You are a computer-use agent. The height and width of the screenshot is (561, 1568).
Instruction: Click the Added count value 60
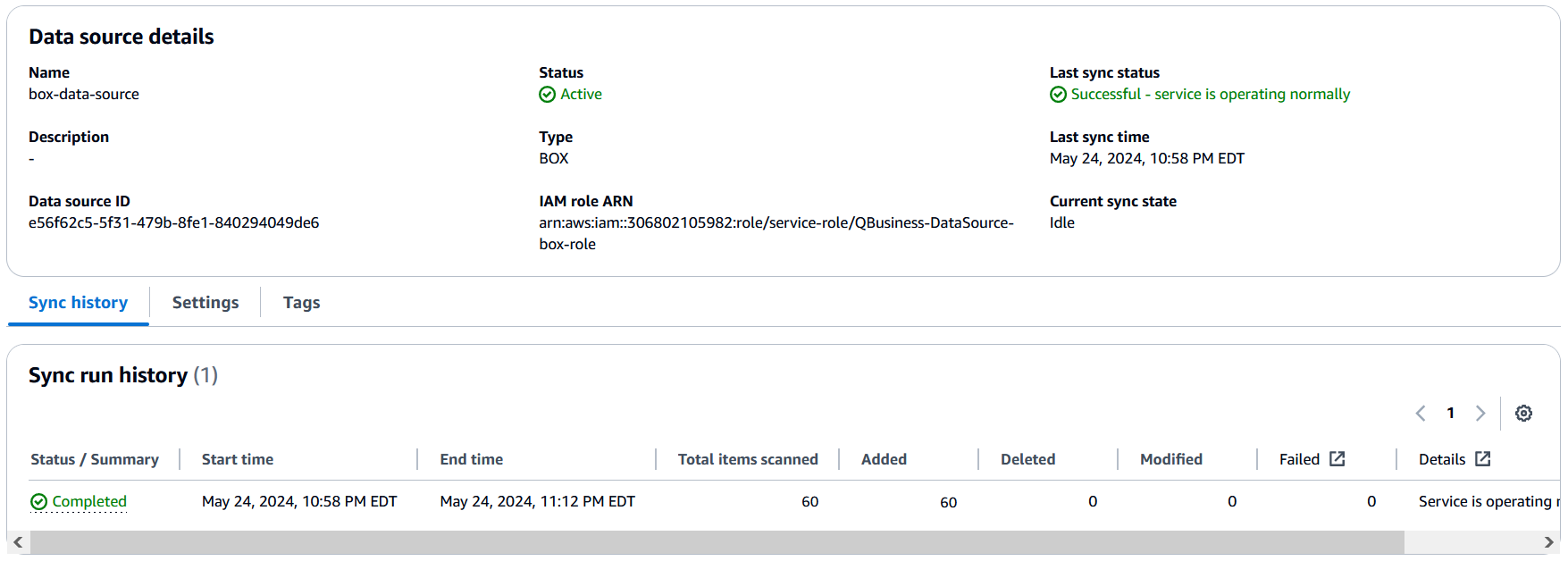[949, 503]
